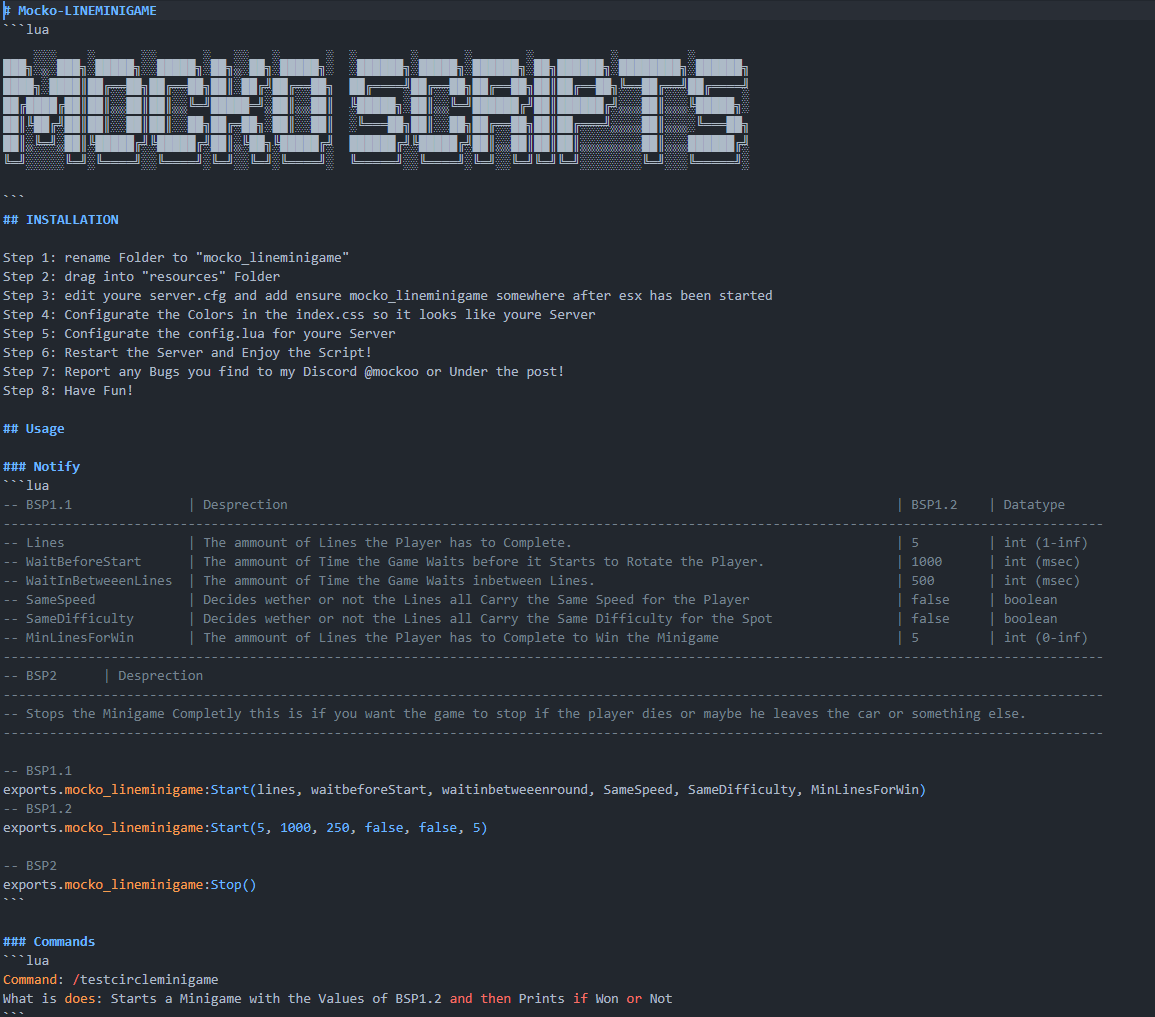Click 'The ammount of Time the Game Waits inbetween Lines.'
This screenshot has height=1017, width=1155.
(x=399, y=581)
